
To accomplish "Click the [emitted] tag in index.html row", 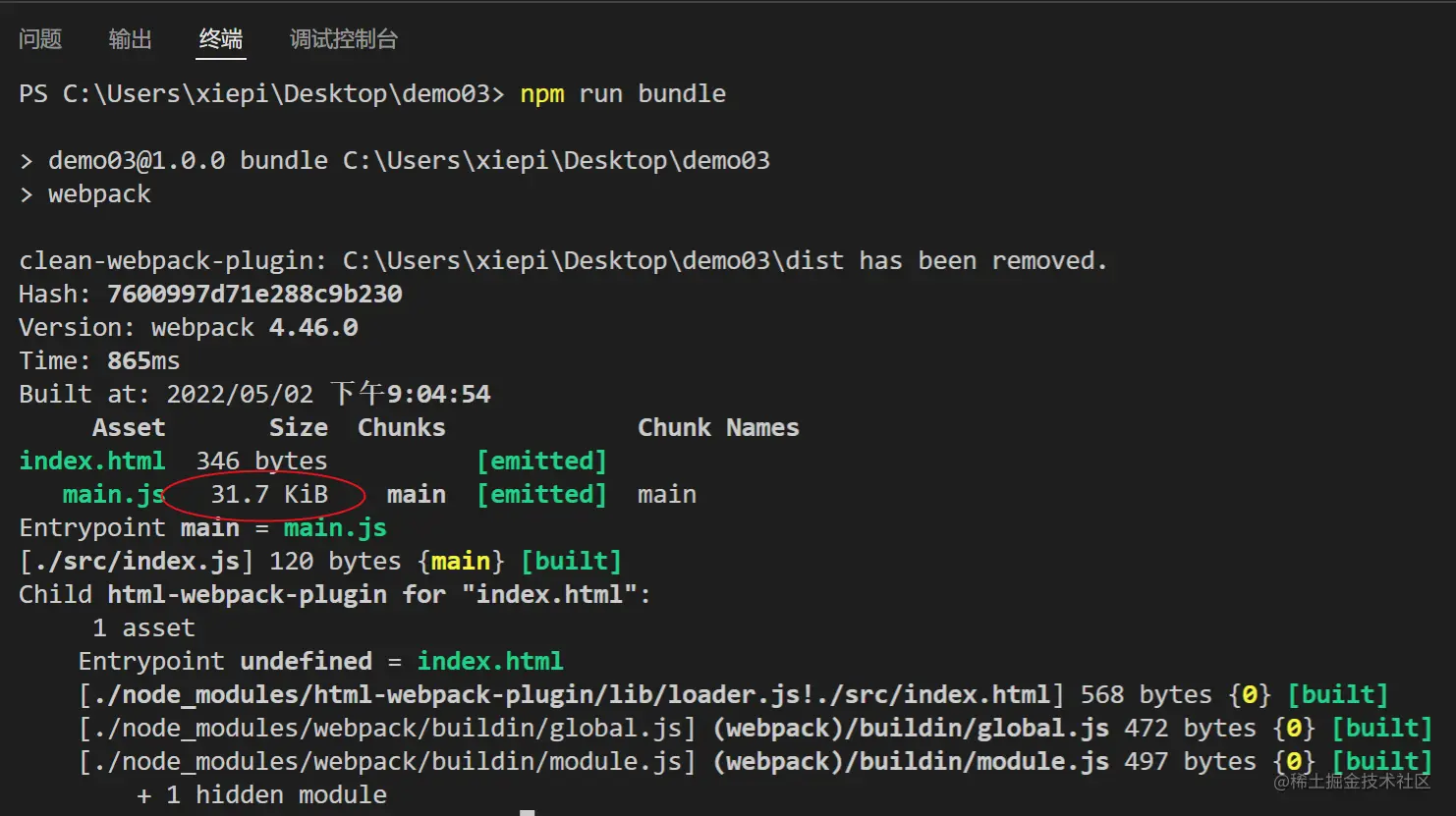I will pyautogui.click(x=541, y=462).
